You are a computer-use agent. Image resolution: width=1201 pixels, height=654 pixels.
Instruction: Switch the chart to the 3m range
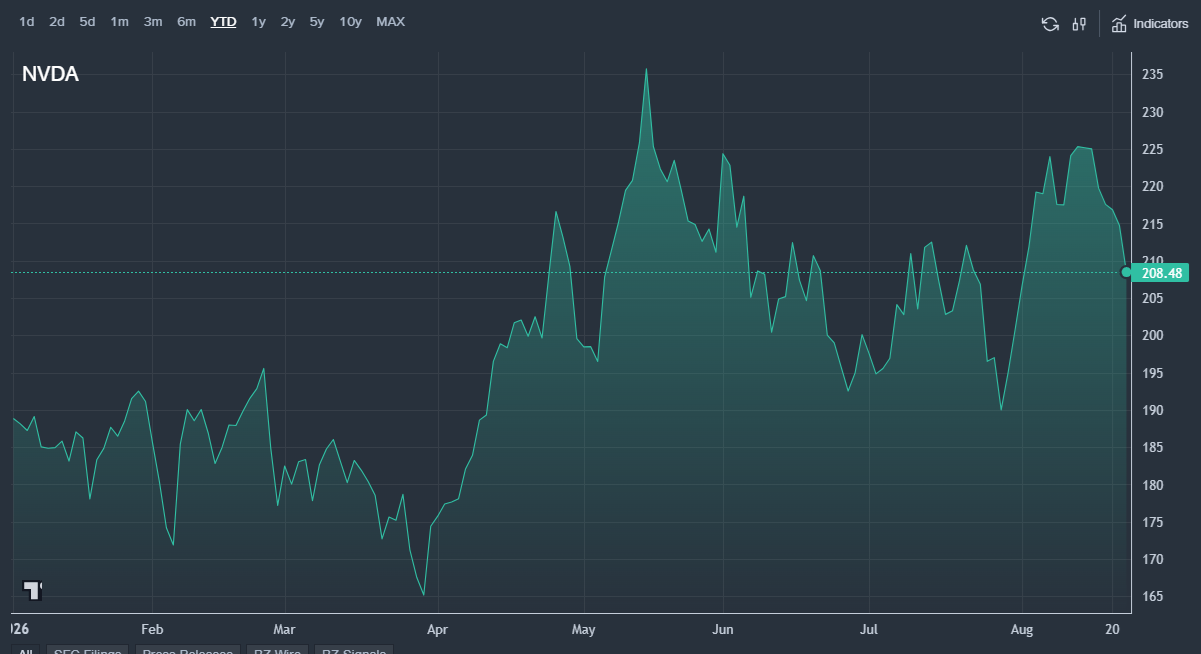pos(153,22)
